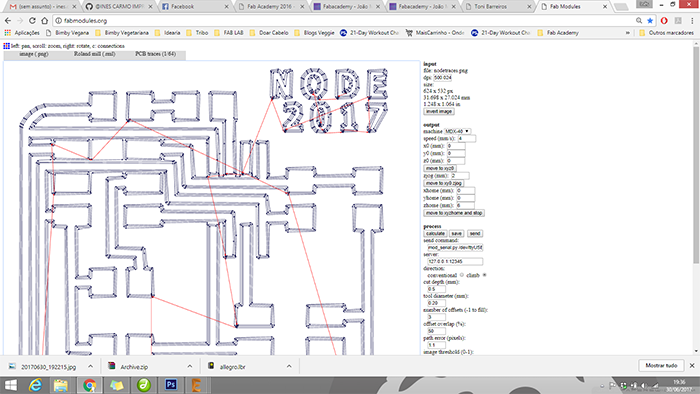Click the dpi input field
Screen dimensions: 700x394
442,78
